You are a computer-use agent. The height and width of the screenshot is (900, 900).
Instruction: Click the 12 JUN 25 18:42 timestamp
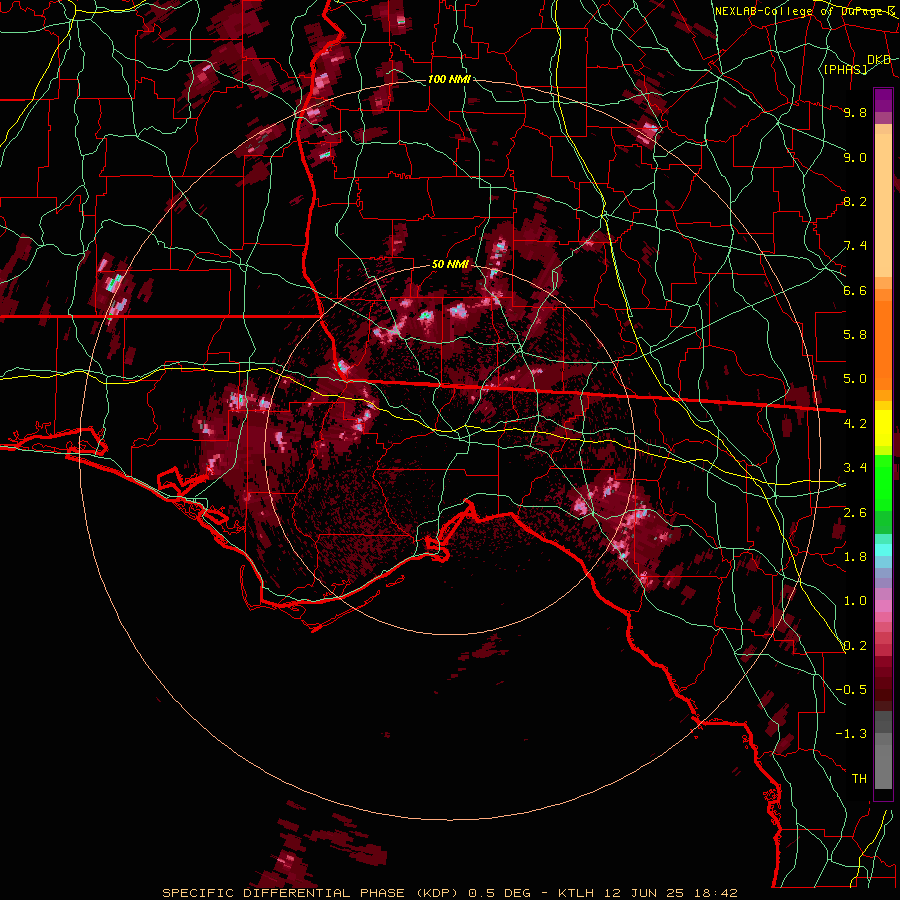670,893
